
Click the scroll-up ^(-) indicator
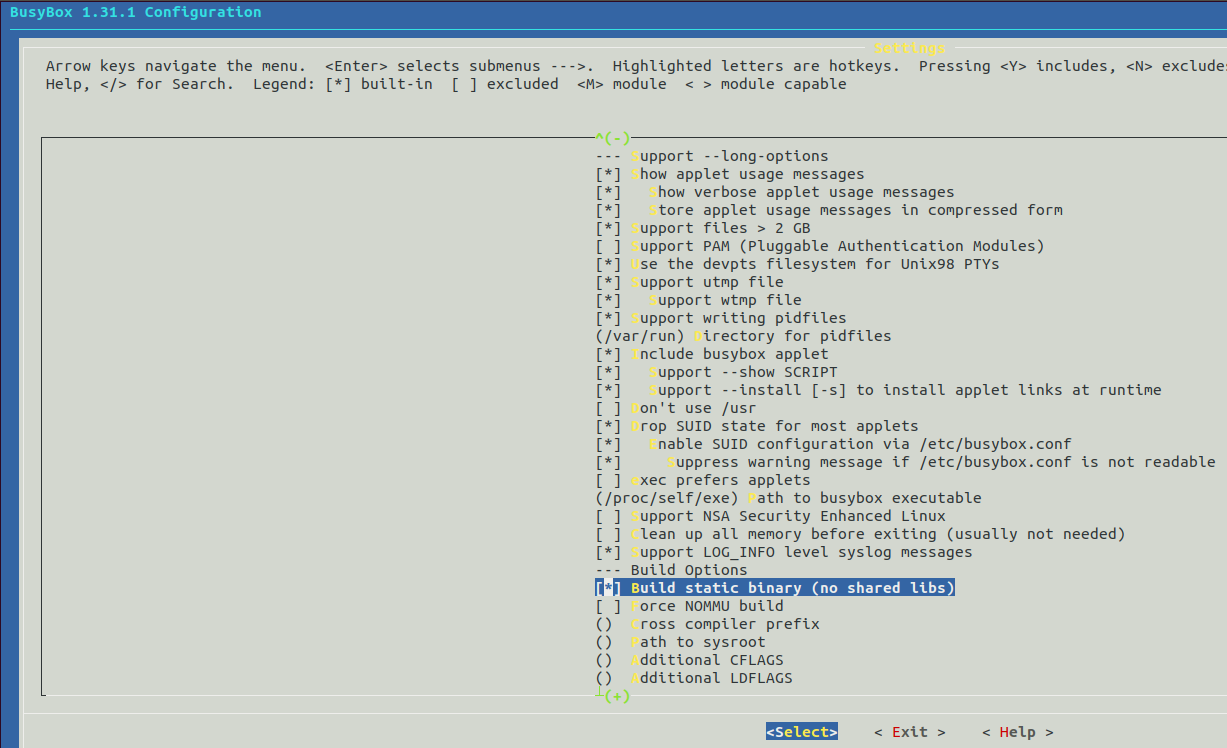[x=613, y=138]
